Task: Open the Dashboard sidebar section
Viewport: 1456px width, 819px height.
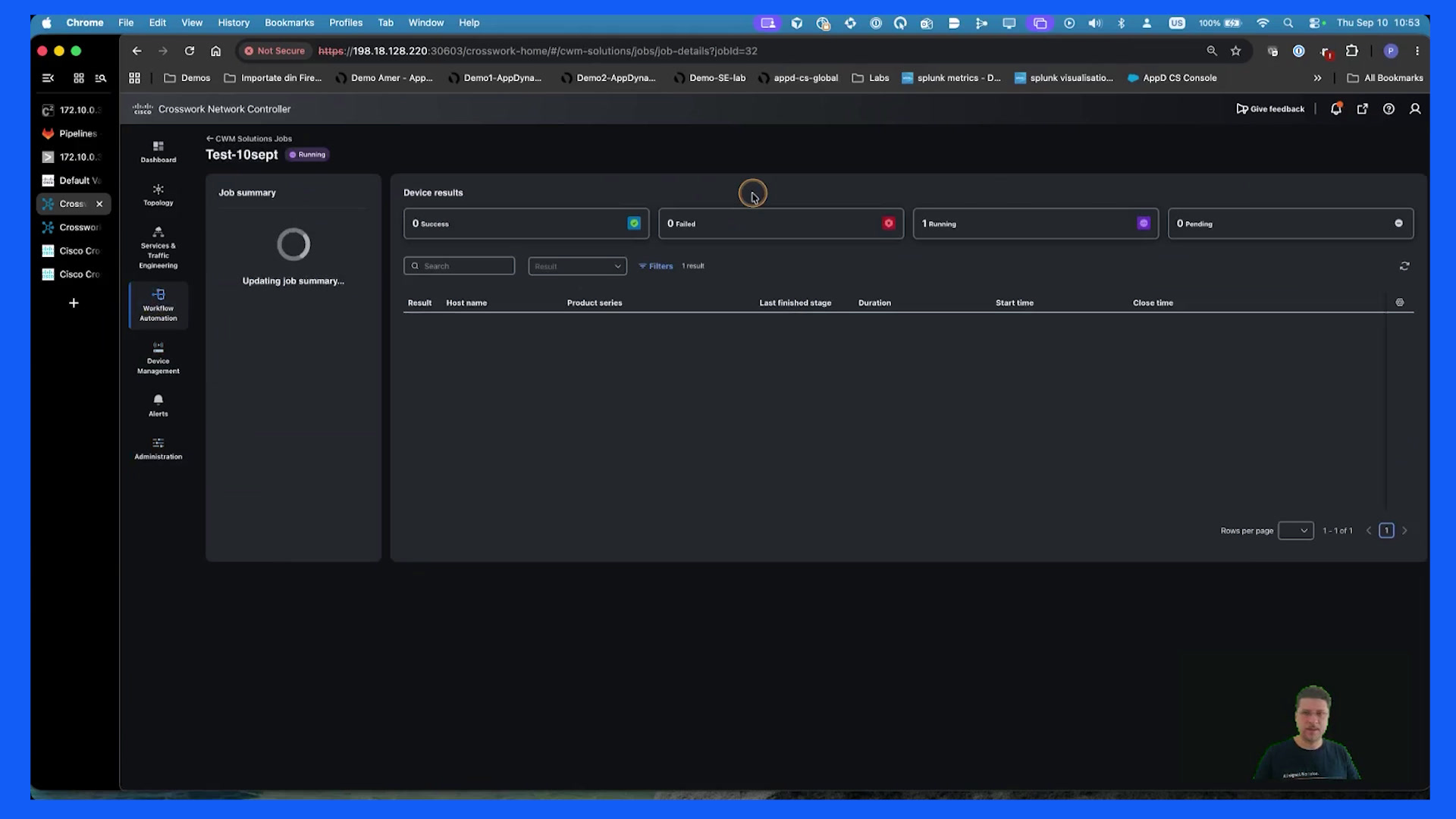Action: [158, 152]
